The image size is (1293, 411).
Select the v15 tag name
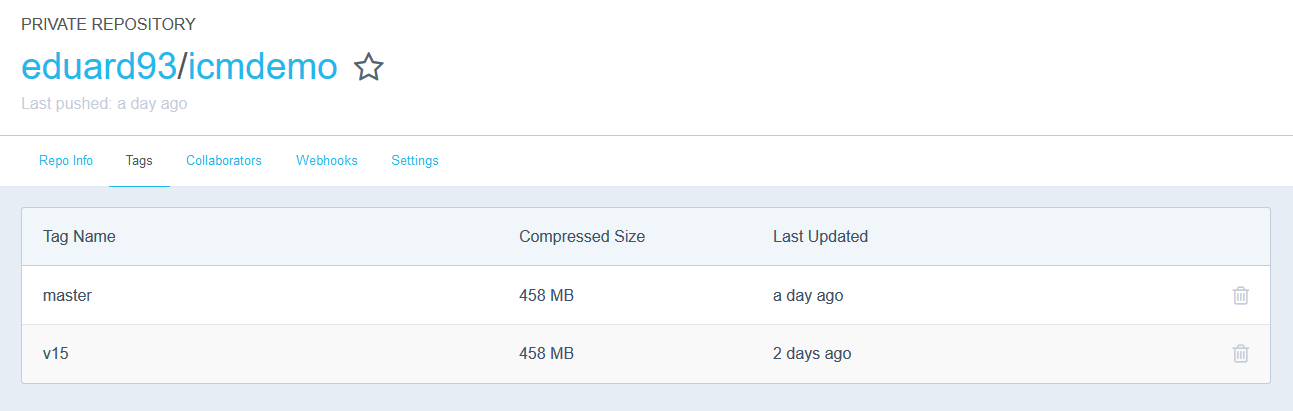56,354
